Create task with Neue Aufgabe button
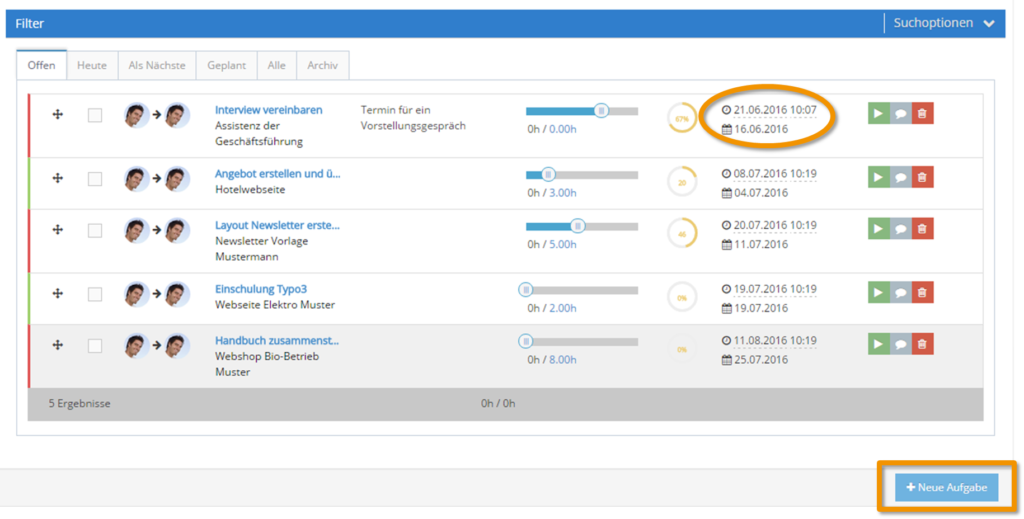The width and height of the screenshot is (1024, 519). [946, 488]
